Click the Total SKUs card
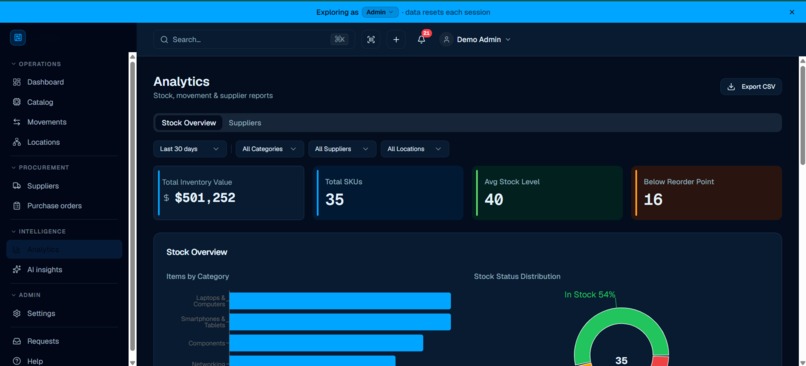This screenshot has height=366, width=806. 388,193
